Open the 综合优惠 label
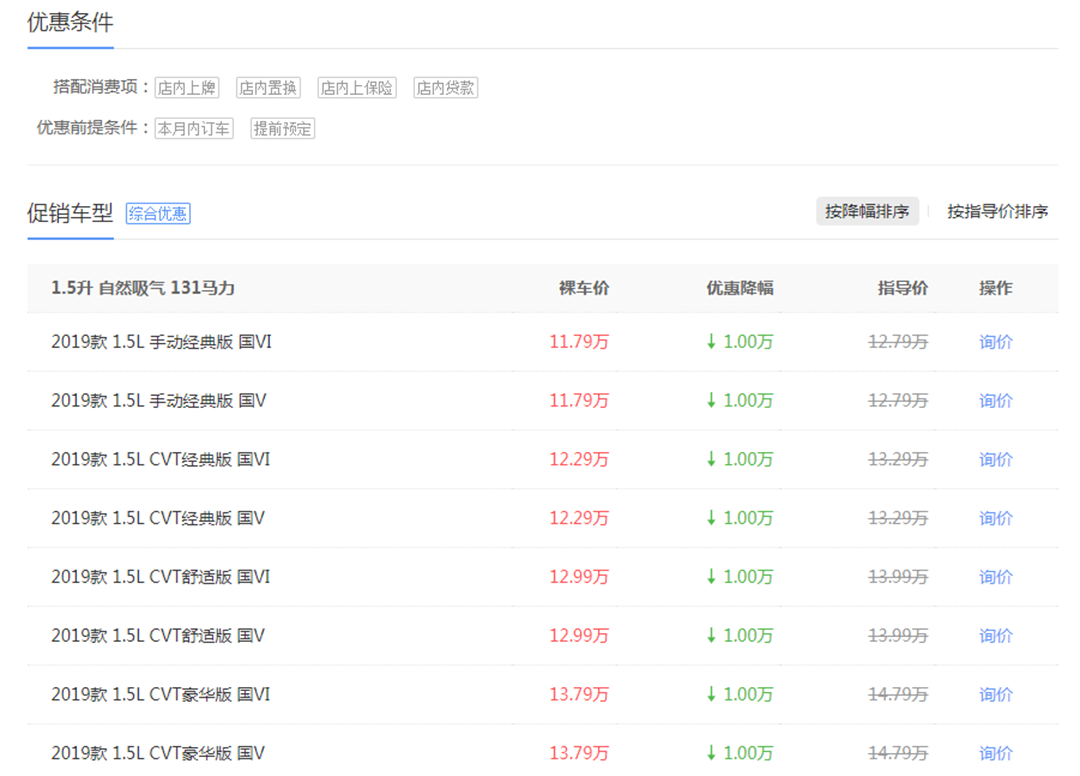 point(158,213)
